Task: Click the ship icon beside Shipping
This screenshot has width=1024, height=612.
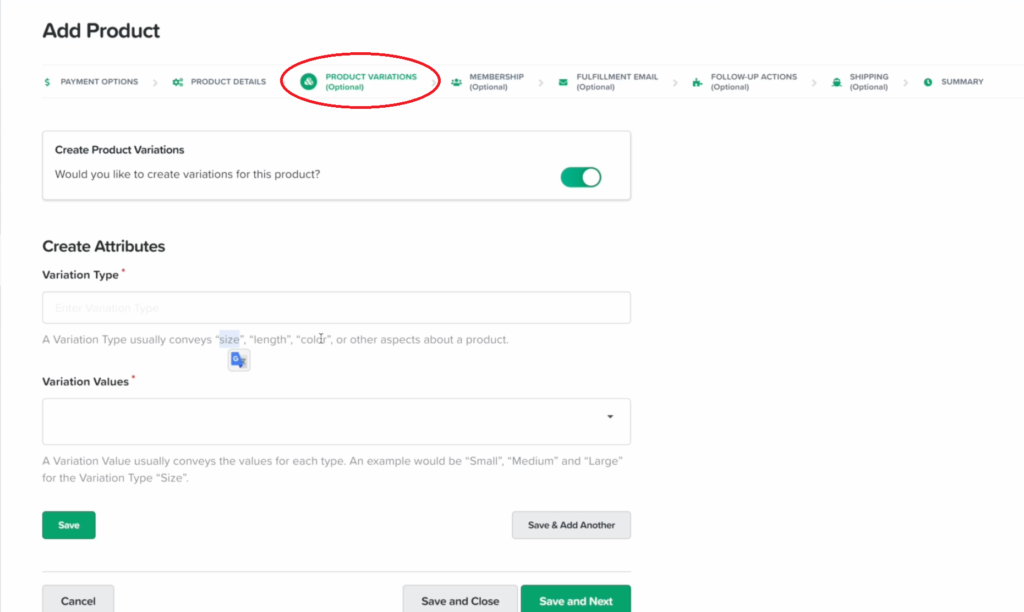Action: pyautogui.click(x=837, y=82)
